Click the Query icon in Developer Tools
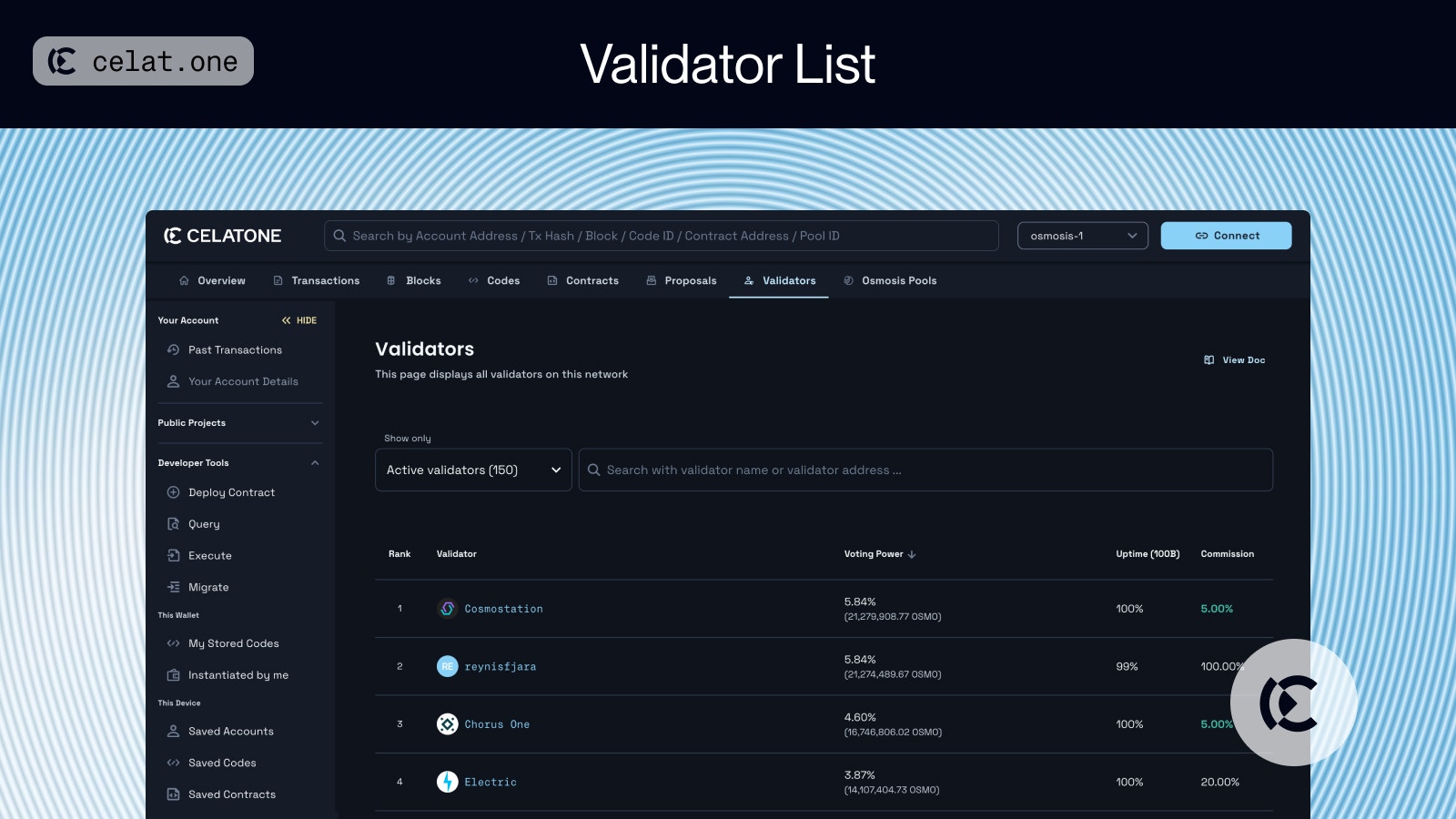The image size is (1456, 819). [173, 524]
